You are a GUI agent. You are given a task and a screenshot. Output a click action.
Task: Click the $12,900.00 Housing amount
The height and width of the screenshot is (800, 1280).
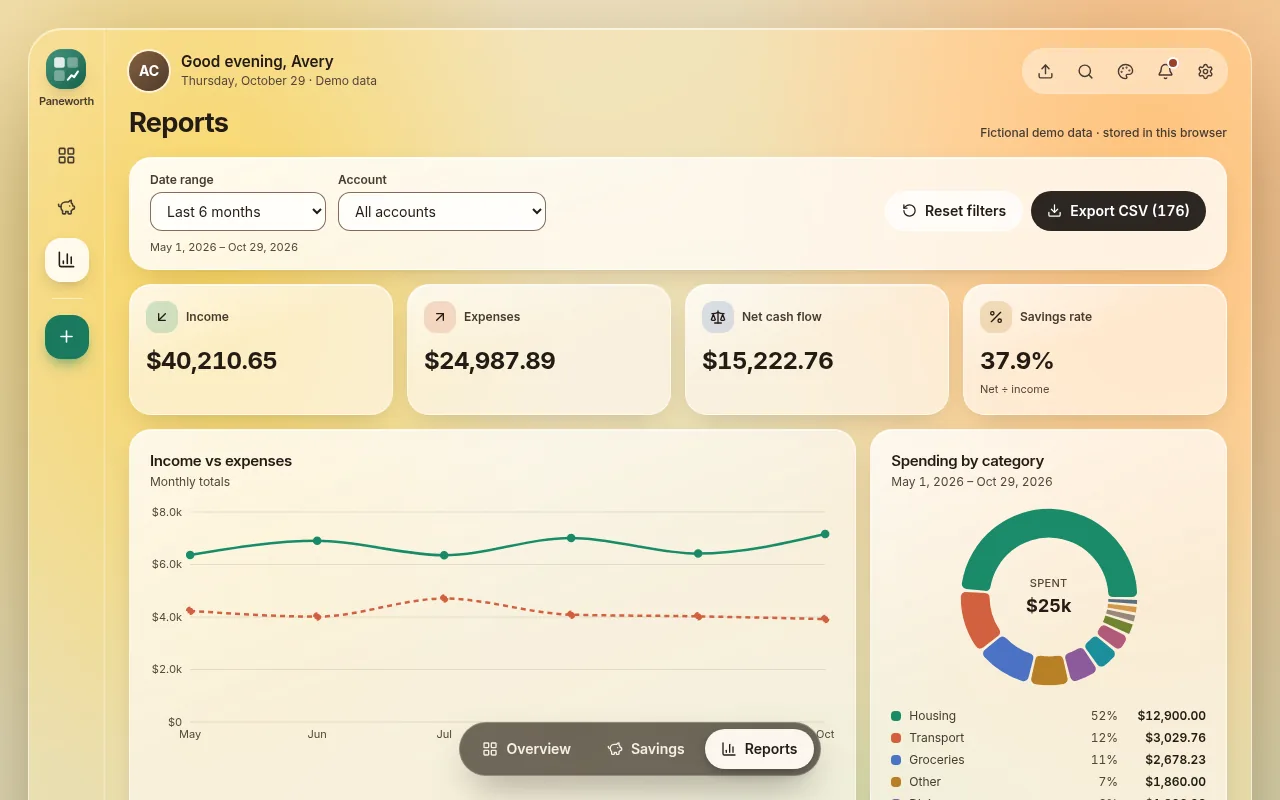[x=1171, y=716]
